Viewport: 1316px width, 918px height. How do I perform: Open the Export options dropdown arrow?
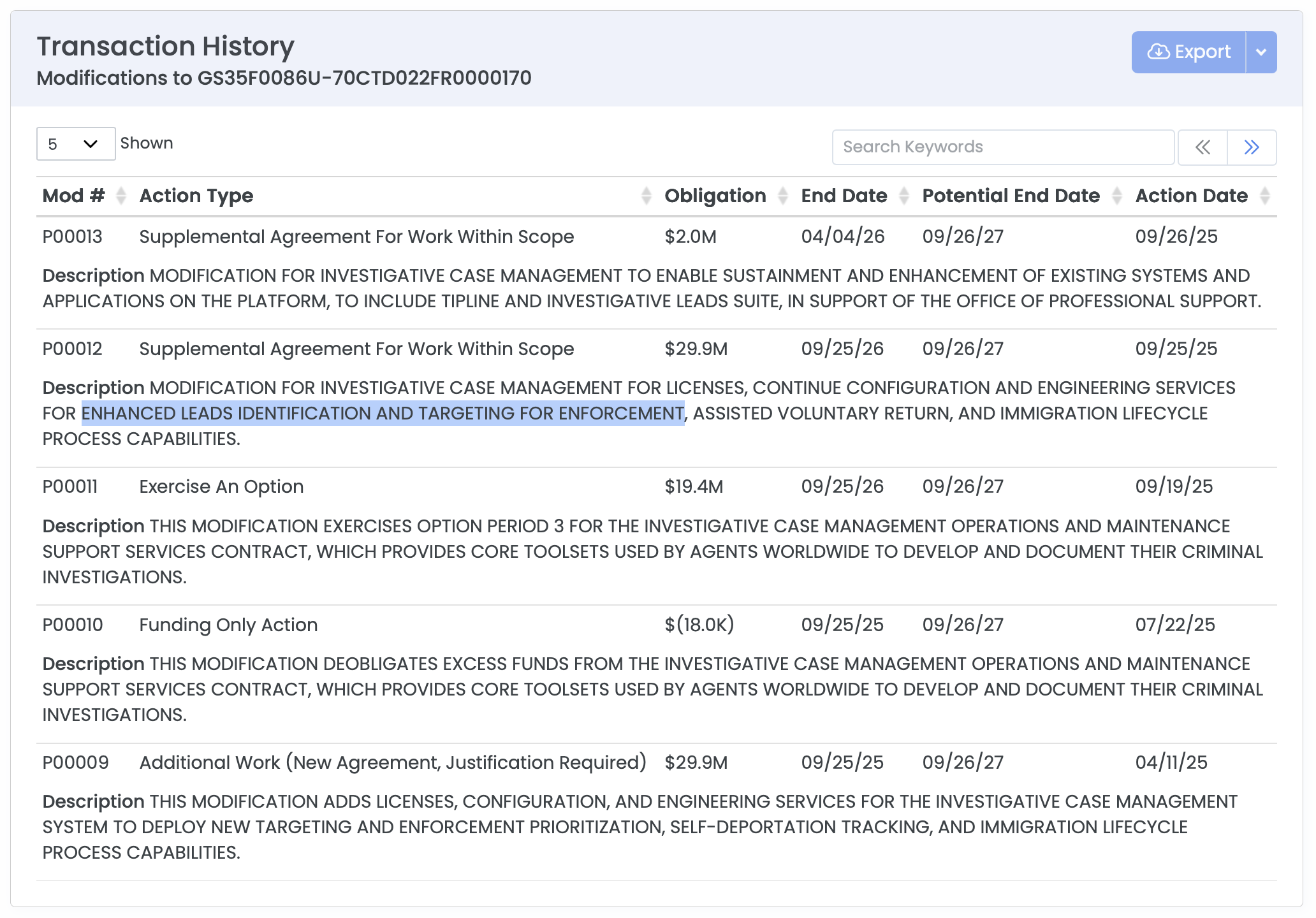click(x=1261, y=52)
